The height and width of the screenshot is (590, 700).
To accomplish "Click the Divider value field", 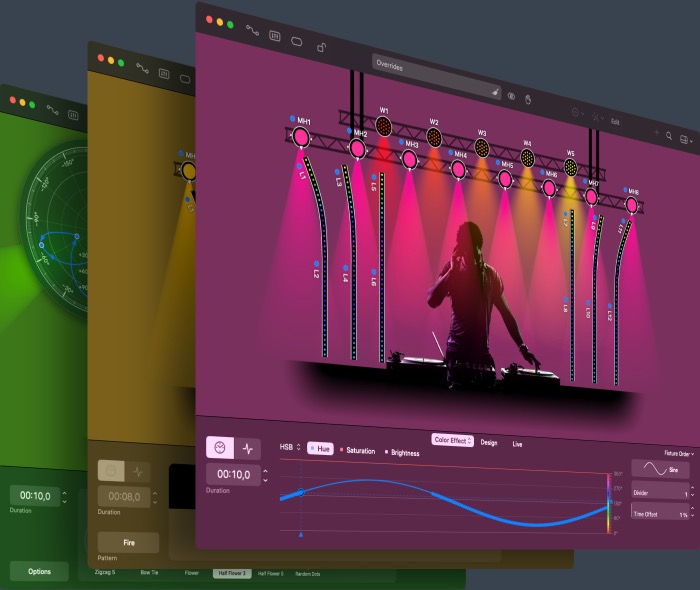I will point(660,492).
